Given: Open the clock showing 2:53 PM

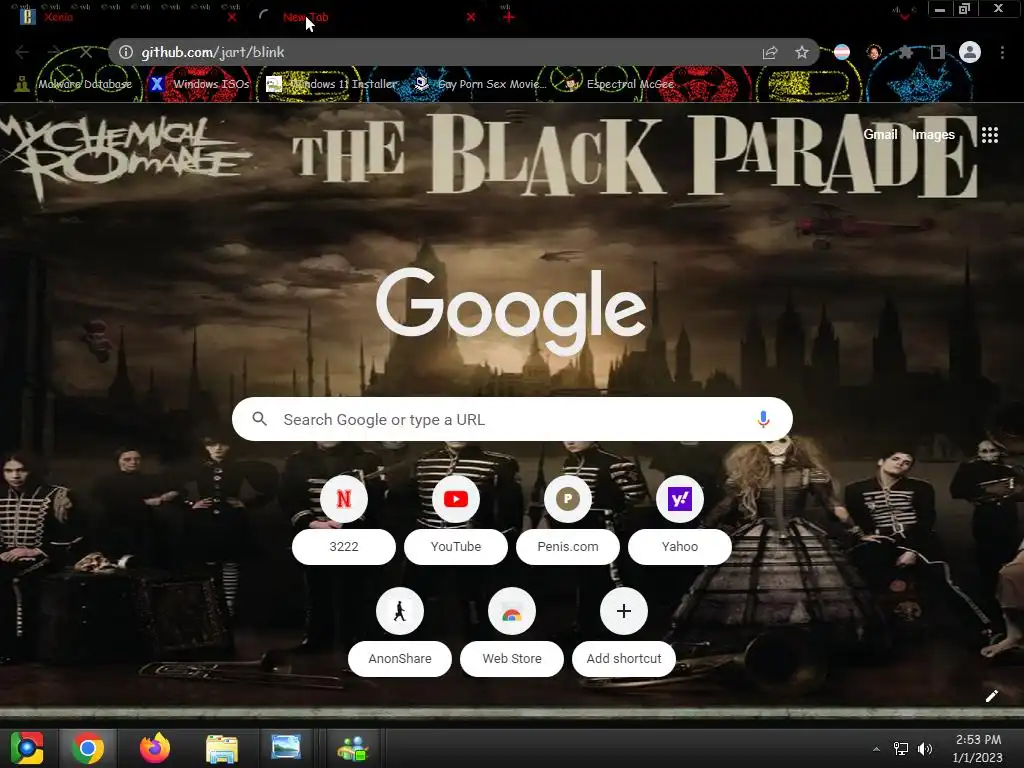Looking at the screenshot, I should (x=978, y=748).
